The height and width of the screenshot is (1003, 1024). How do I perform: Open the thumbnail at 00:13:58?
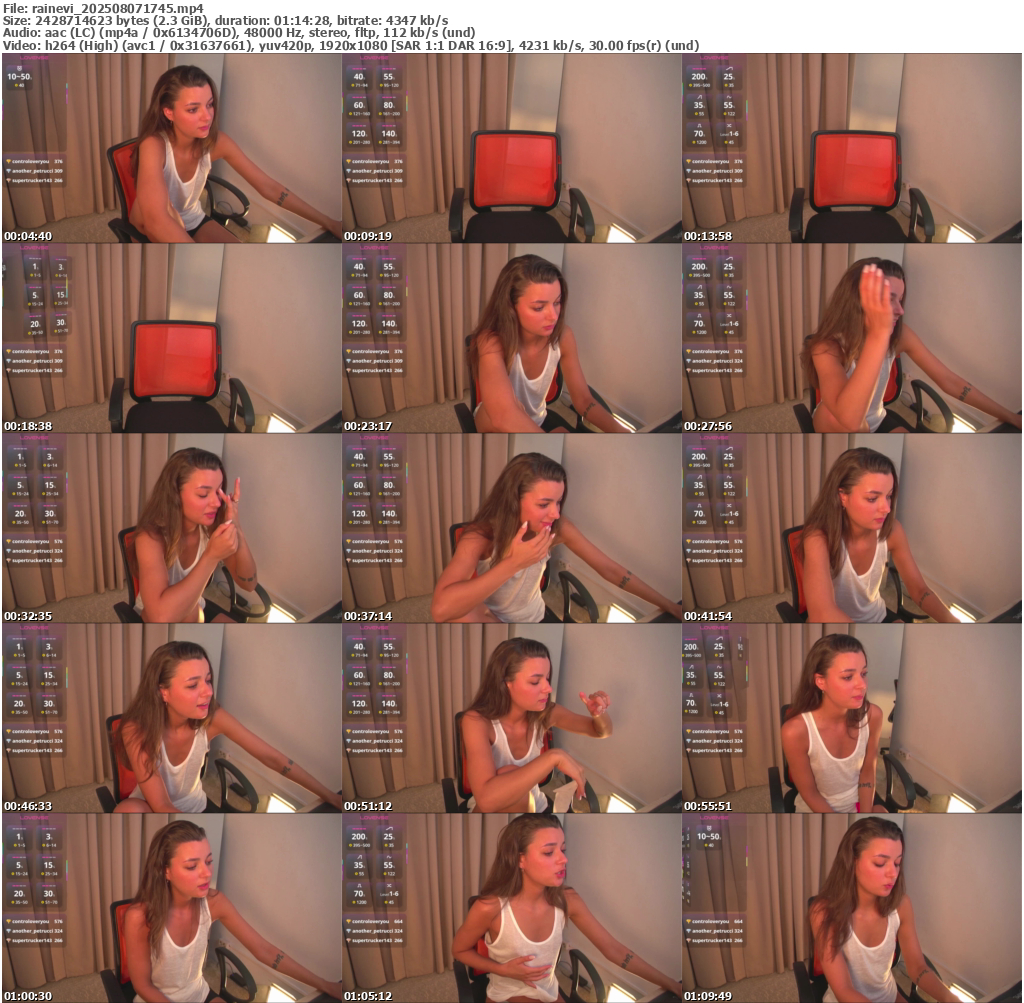pos(852,148)
